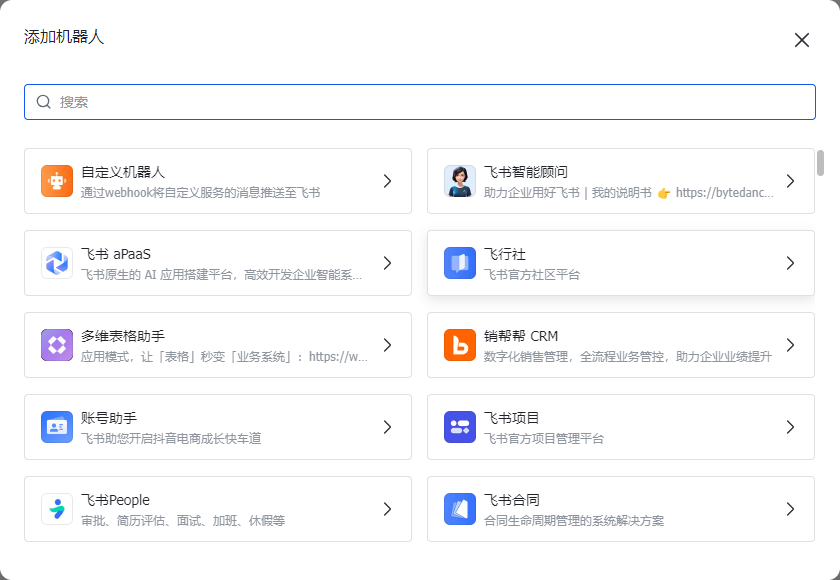Click the purple 多维表格助手 icon
The height and width of the screenshot is (580, 840).
pyautogui.click(x=57, y=345)
